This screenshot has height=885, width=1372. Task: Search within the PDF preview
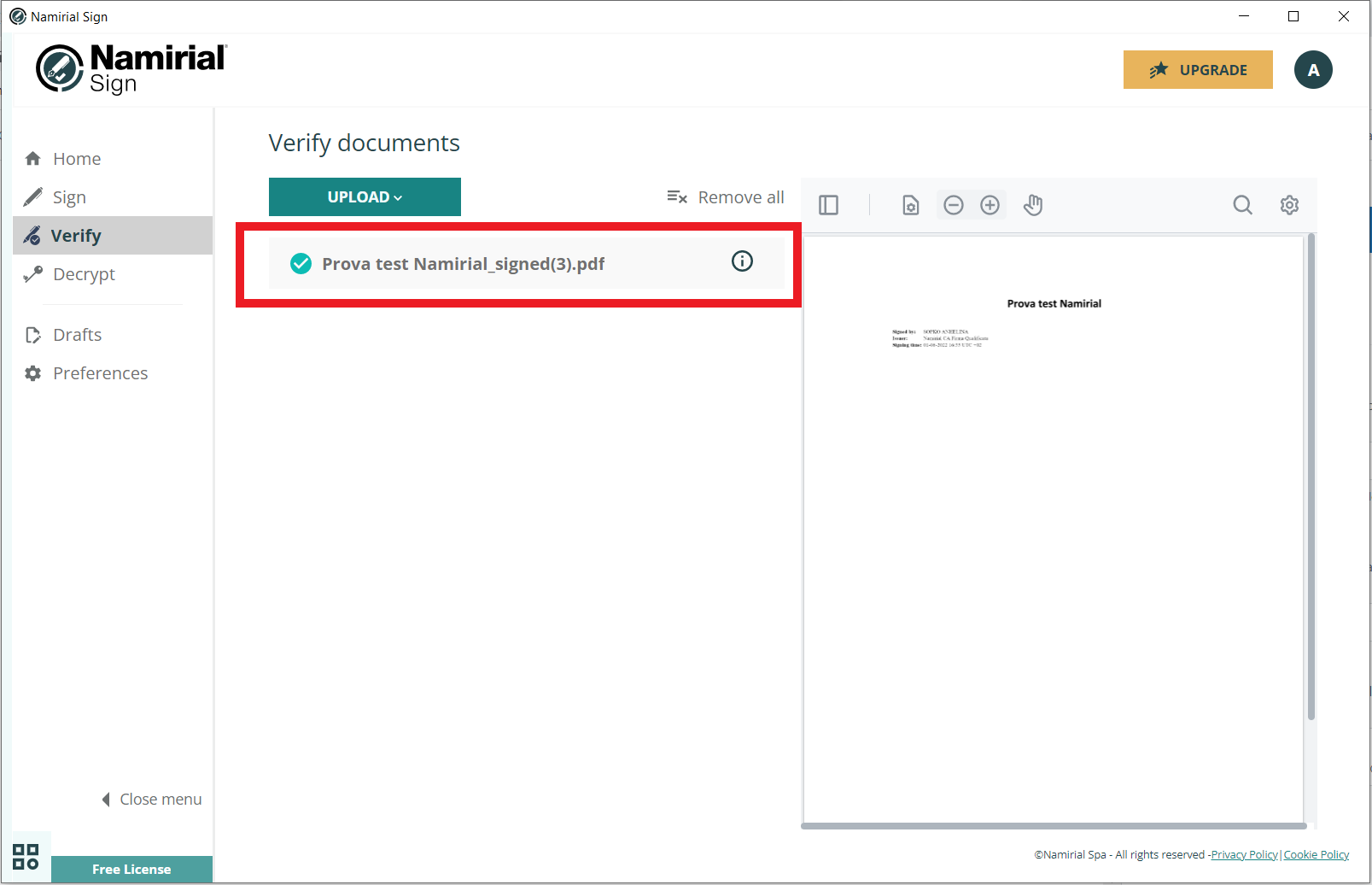[x=1243, y=205]
